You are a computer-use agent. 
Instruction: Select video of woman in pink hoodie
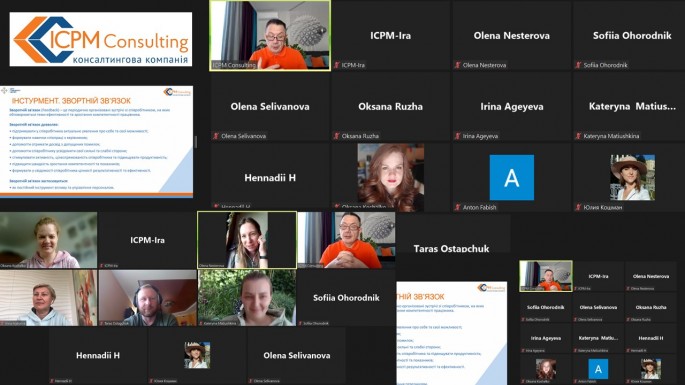click(x=48, y=240)
